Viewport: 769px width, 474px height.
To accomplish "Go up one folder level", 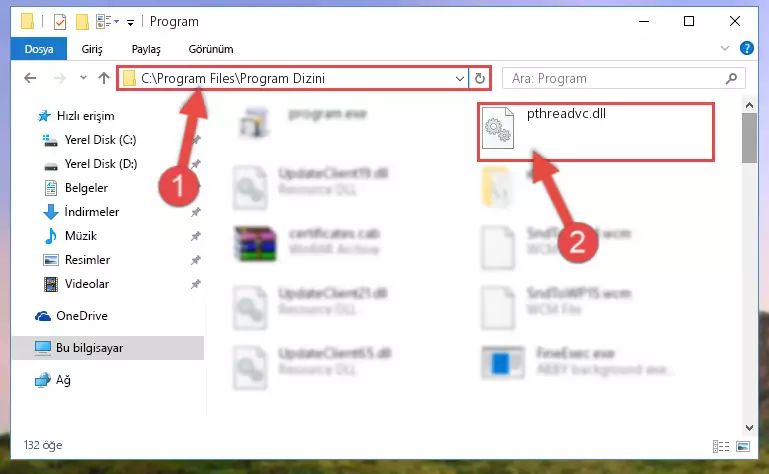I will tap(103, 78).
